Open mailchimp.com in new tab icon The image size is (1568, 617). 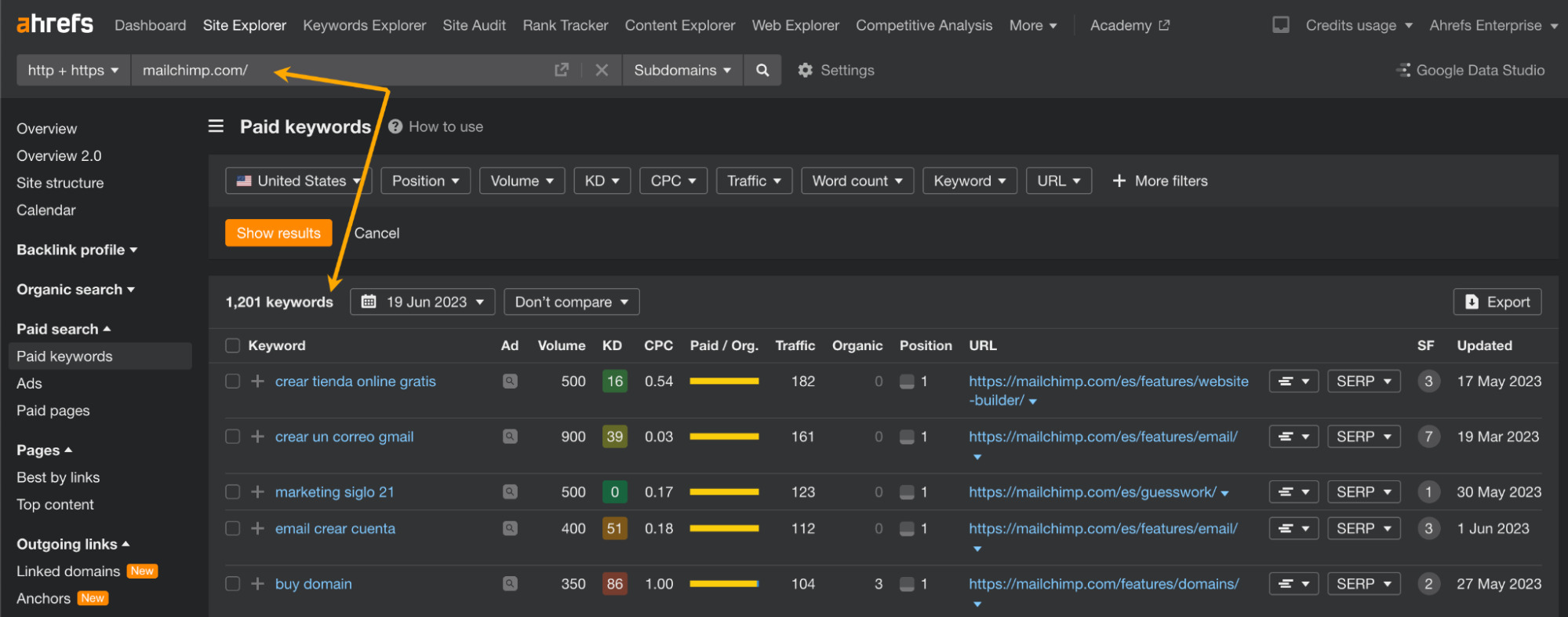[x=562, y=71]
